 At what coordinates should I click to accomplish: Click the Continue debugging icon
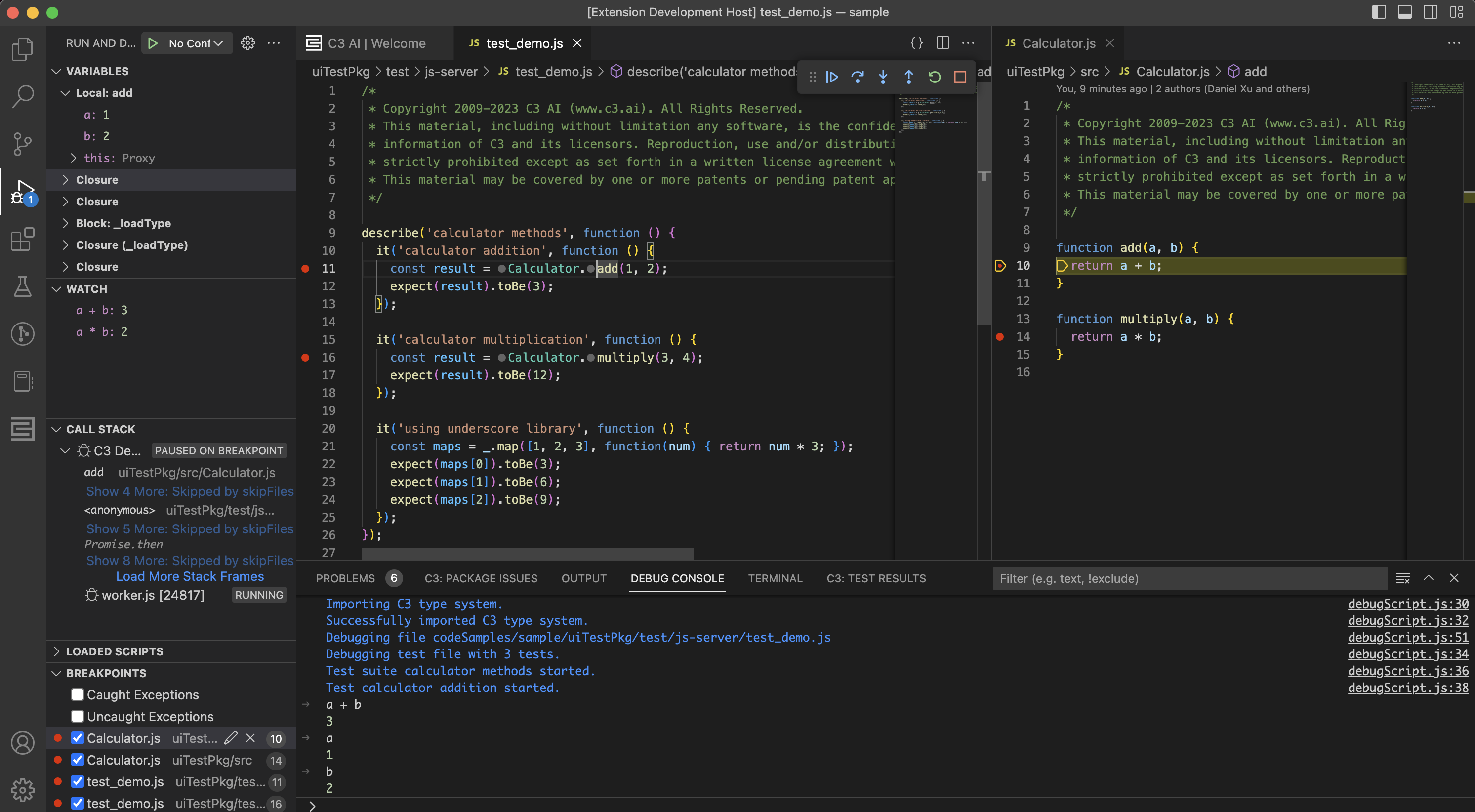[832, 77]
